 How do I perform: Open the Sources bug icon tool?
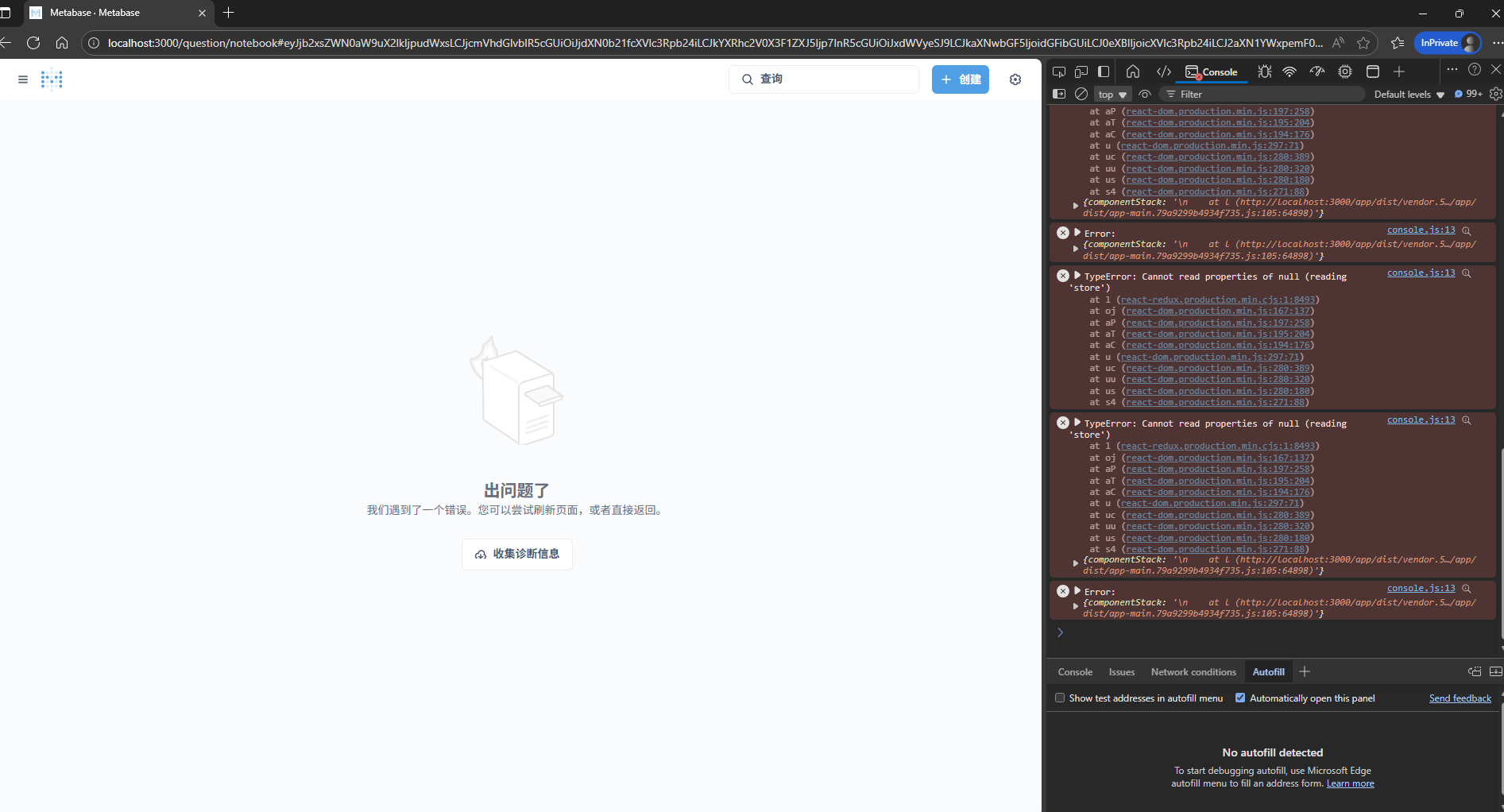click(1264, 72)
